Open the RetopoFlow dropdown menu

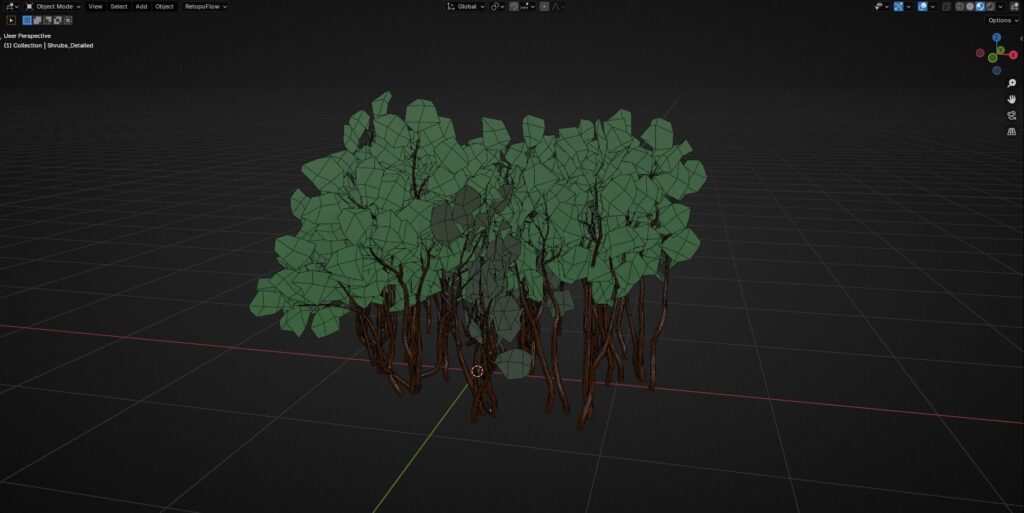pyautogui.click(x=205, y=6)
